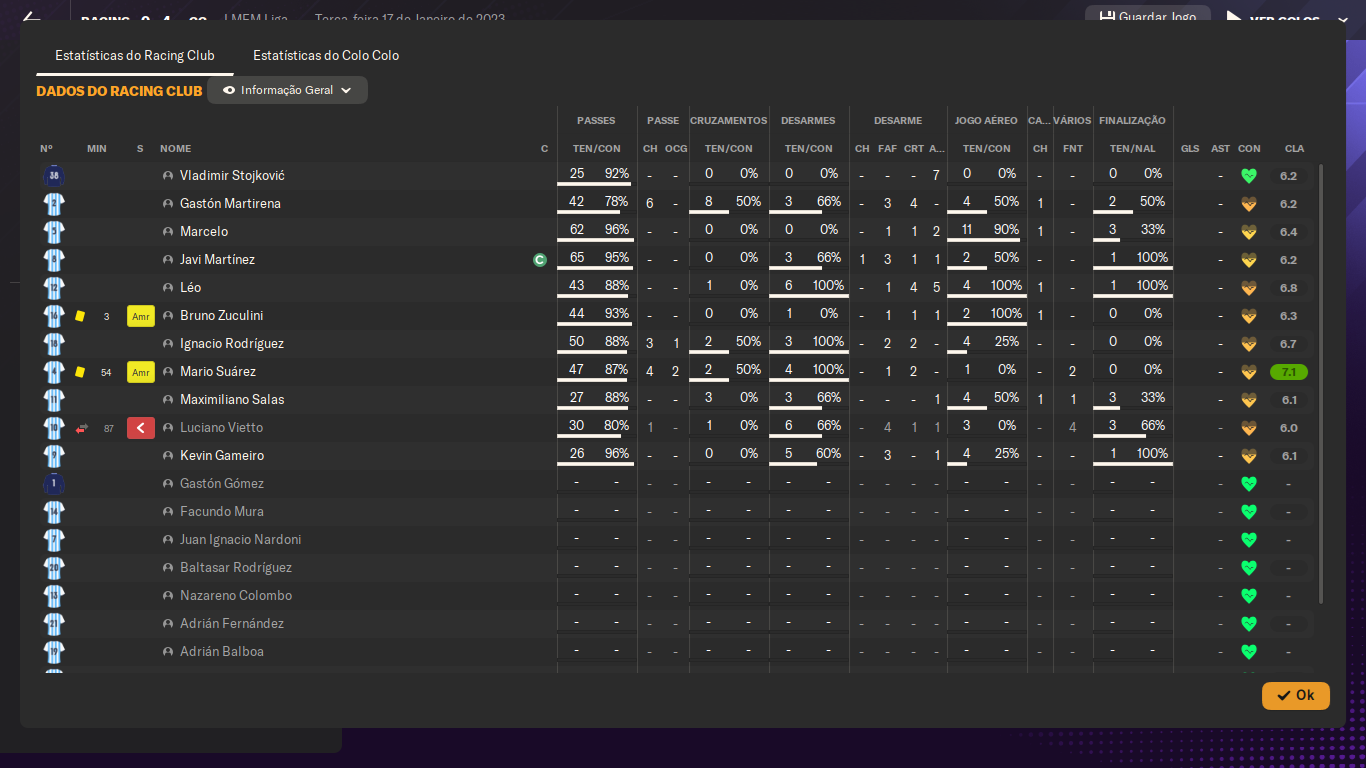Open Luciano Vietto player name
1366x768 pixels.
[220, 427]
